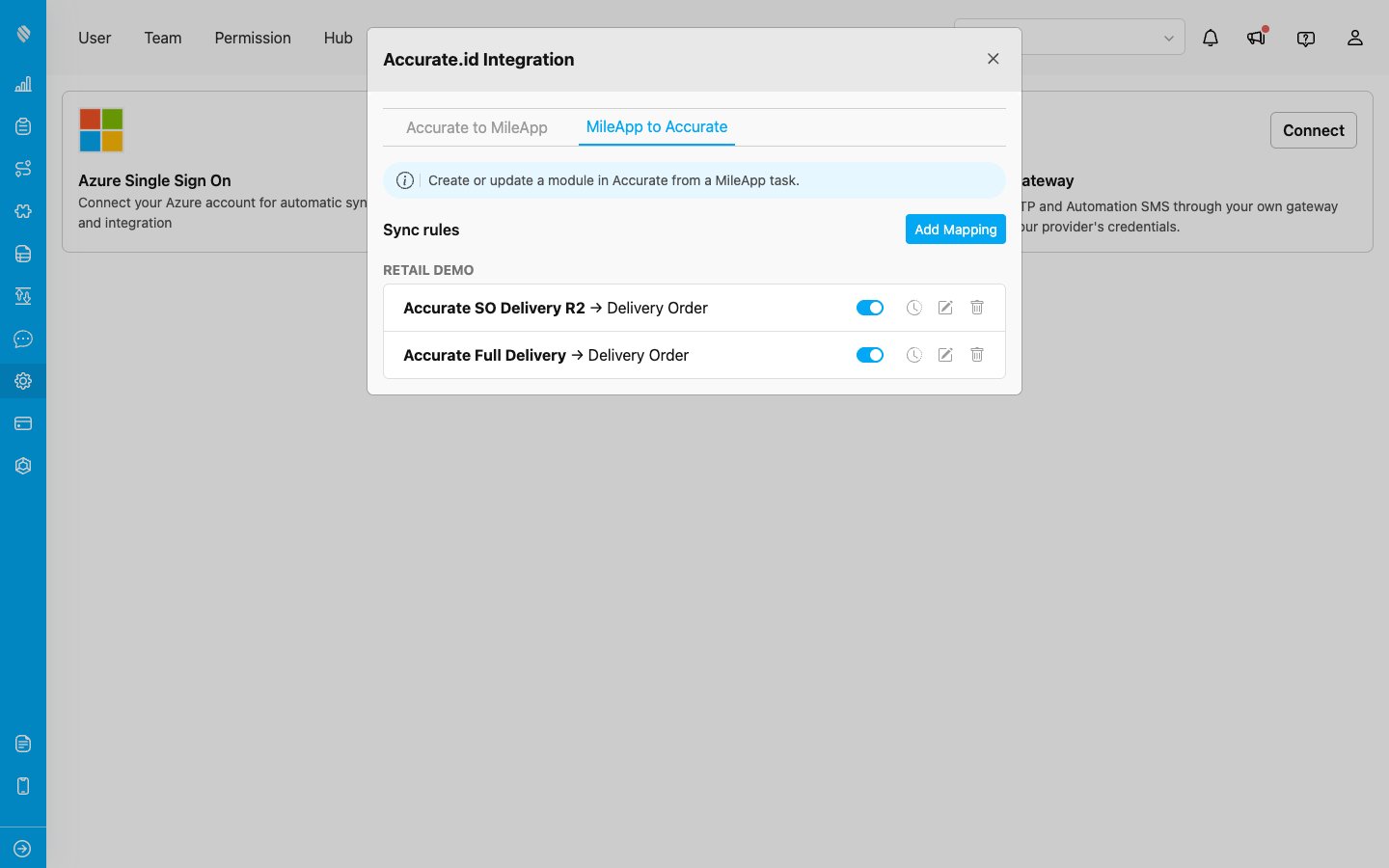The image size is (1389, 868).
Task: Open the announcements megaphone icon
Action: pyautogui.click(x=1256, y=38)
